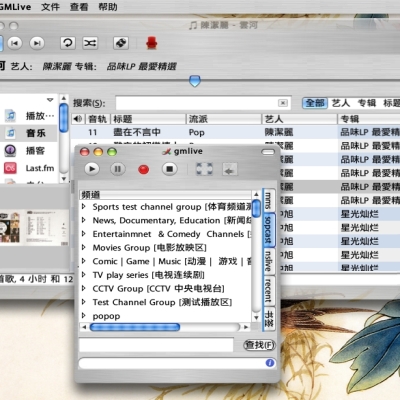Viewport: 400px width, 400px height.
Task: Click stop button in gmlive window
Action: click(x=169, y=169)
